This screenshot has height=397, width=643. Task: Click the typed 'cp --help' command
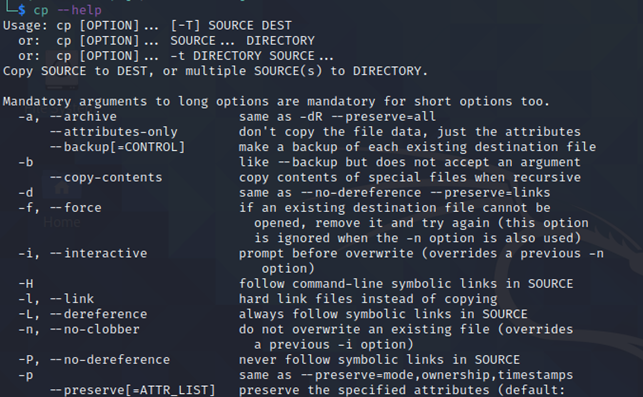point(68,10)
